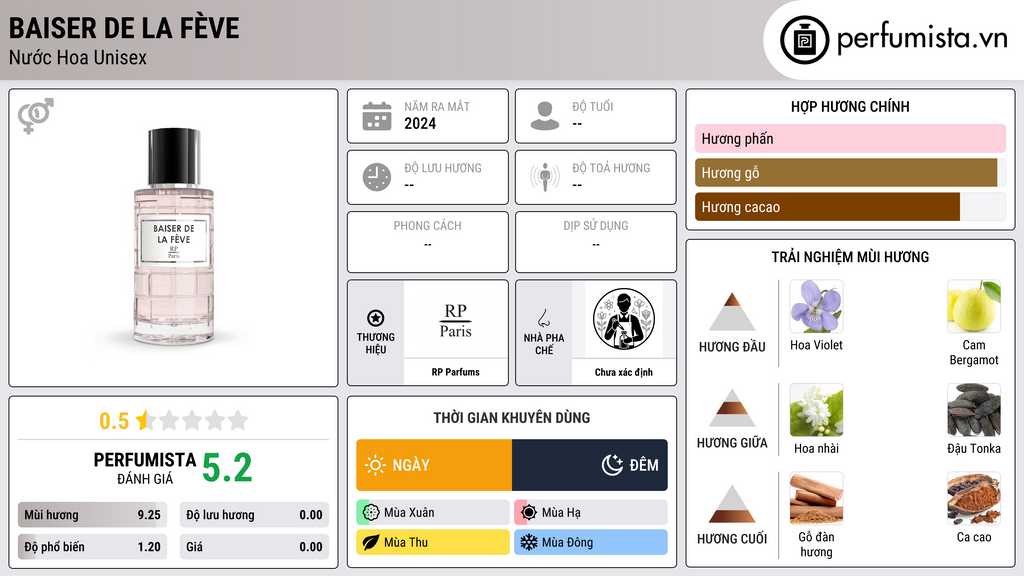Click the half-filled rating star
Image resolution: width=1024 pixels, height=576 pixels.
coord(145,420)
